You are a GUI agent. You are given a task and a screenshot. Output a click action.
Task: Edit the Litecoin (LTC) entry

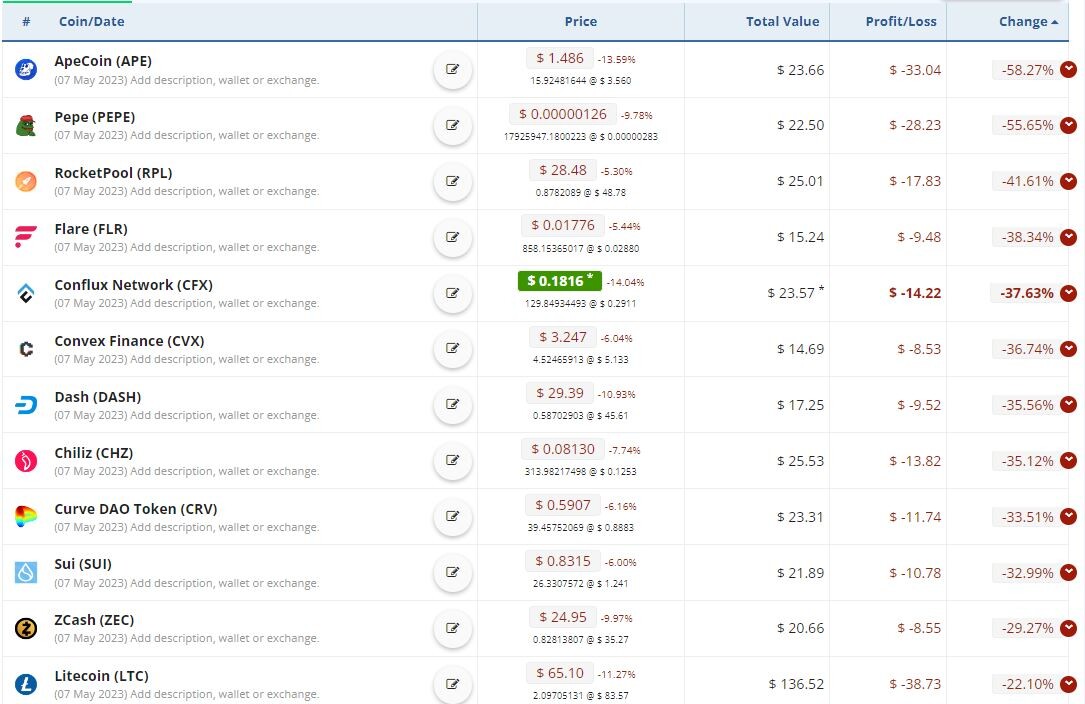coord(453,685)
